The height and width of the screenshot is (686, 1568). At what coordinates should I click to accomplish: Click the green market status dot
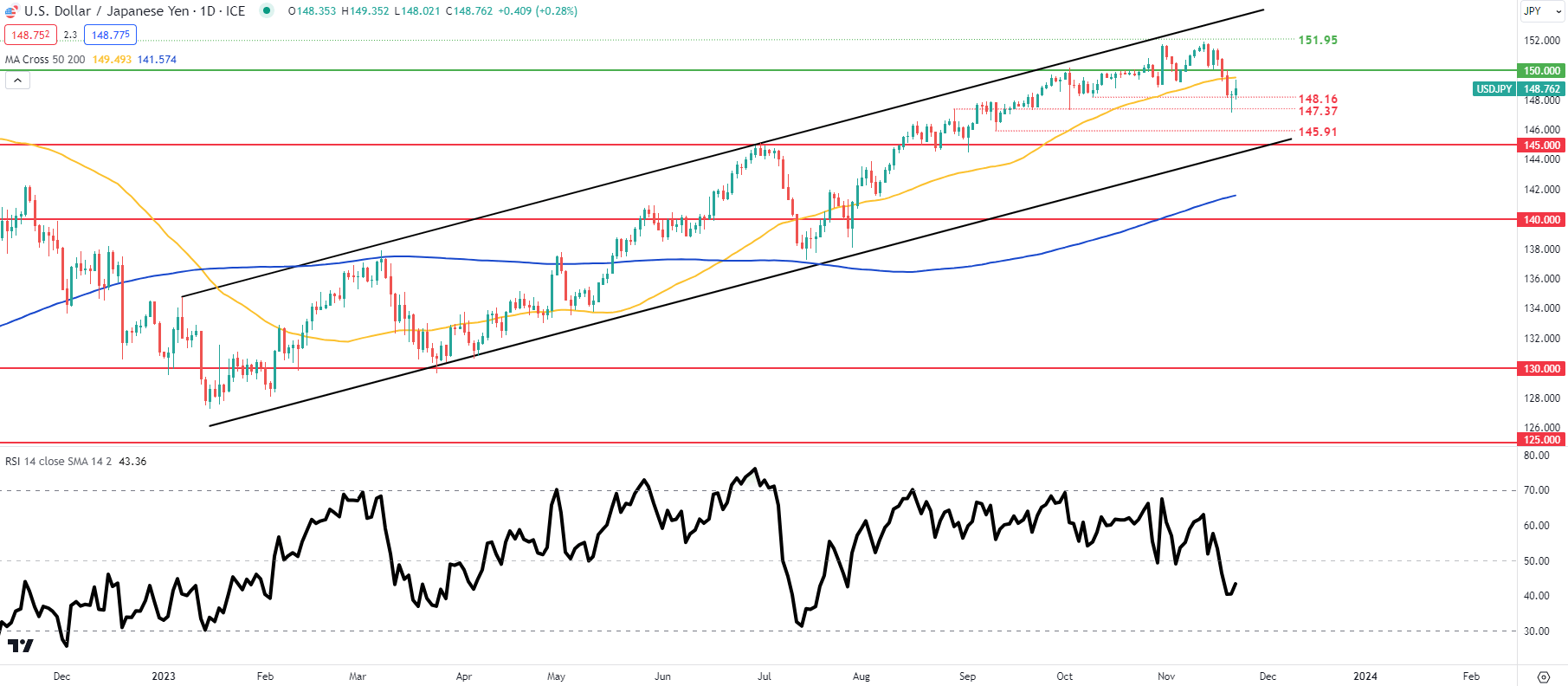[x=267, y=11]
